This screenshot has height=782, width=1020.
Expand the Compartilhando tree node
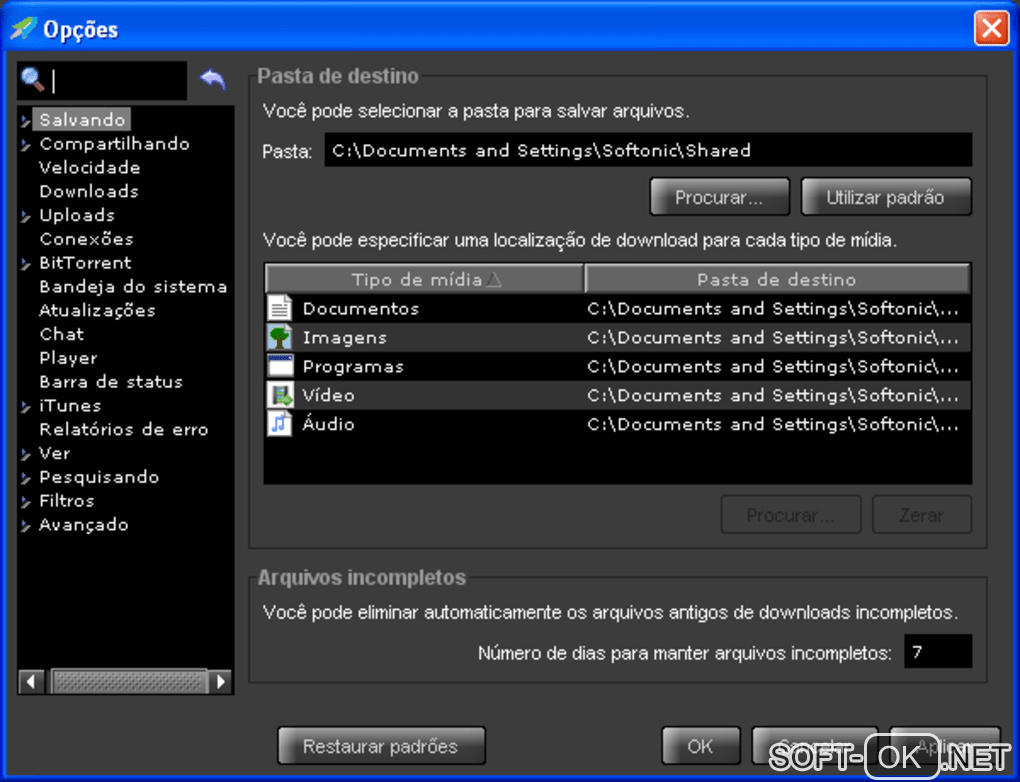[x=25, y=144]
